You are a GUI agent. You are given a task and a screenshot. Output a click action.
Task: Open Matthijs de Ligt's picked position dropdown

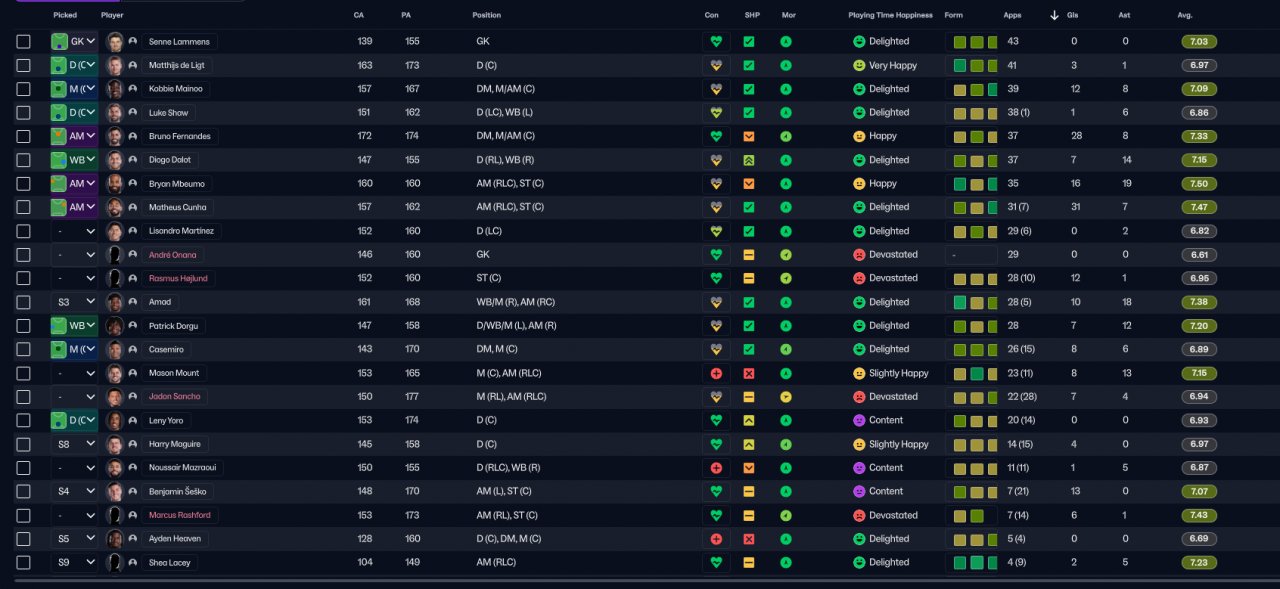pyautogui.click(x=74, y=65)
